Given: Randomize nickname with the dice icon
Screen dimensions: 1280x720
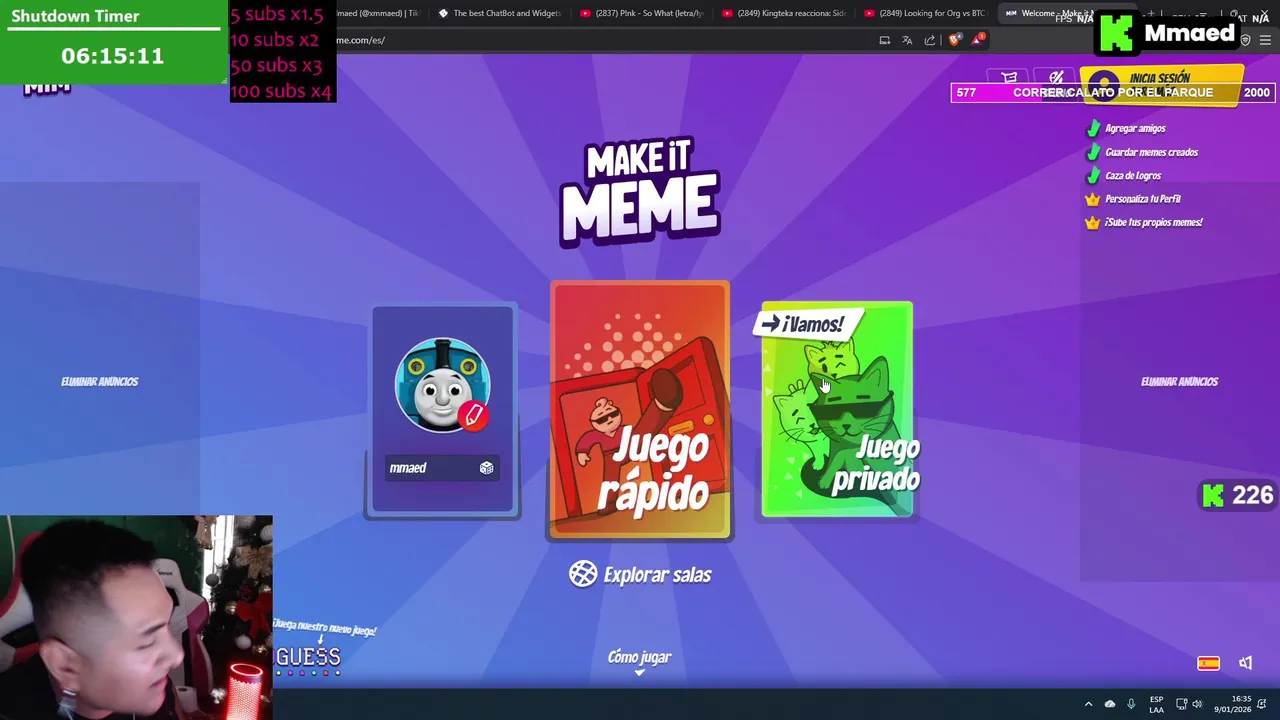Looking at the screenshot, I should point(486,468).
